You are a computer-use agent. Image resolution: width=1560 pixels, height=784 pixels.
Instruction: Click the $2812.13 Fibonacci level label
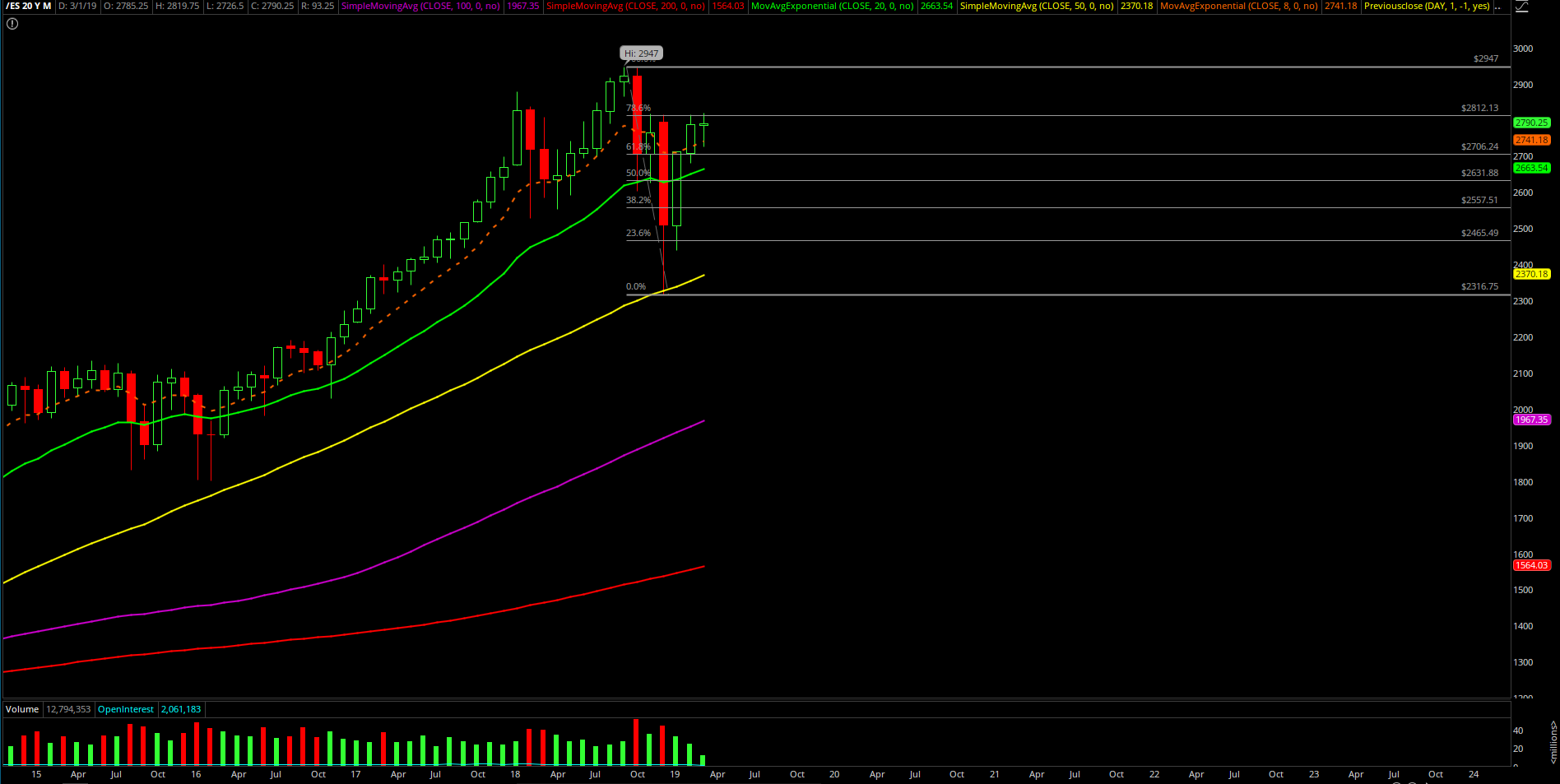pyautogui.click(x=1479, y=108)
